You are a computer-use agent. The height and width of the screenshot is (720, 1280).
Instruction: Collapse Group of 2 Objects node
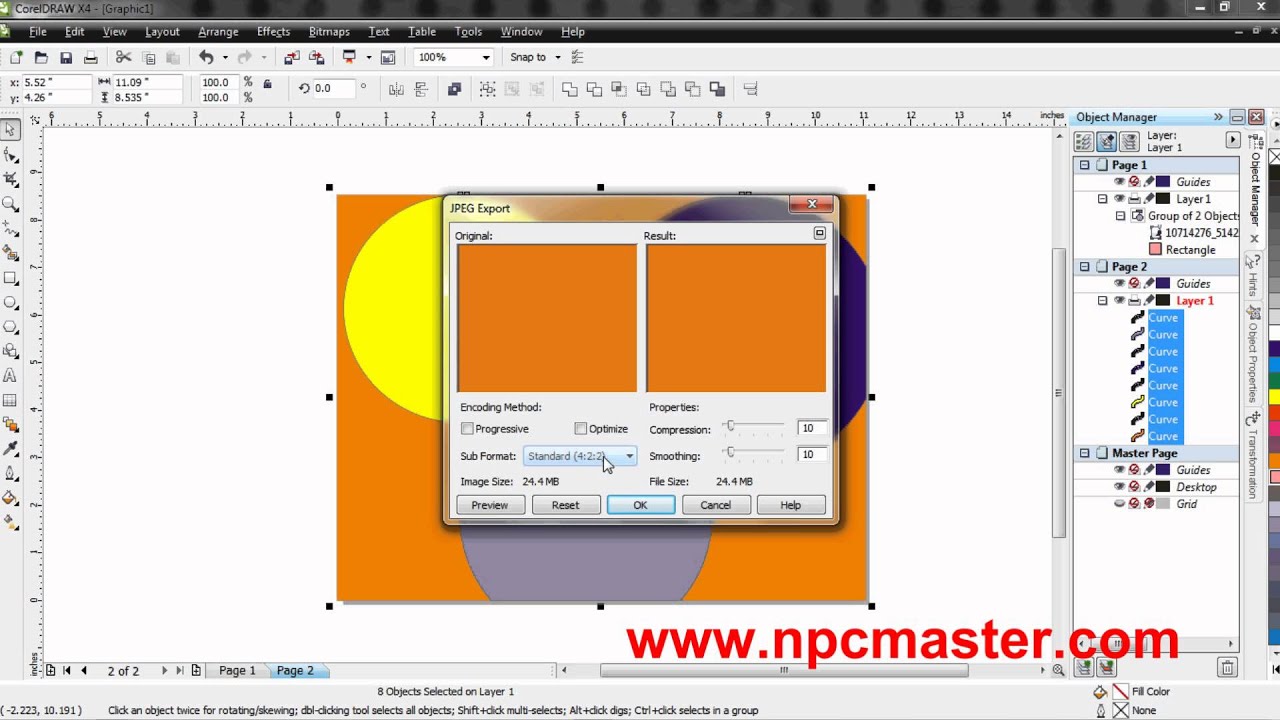tap(1120, 216)
